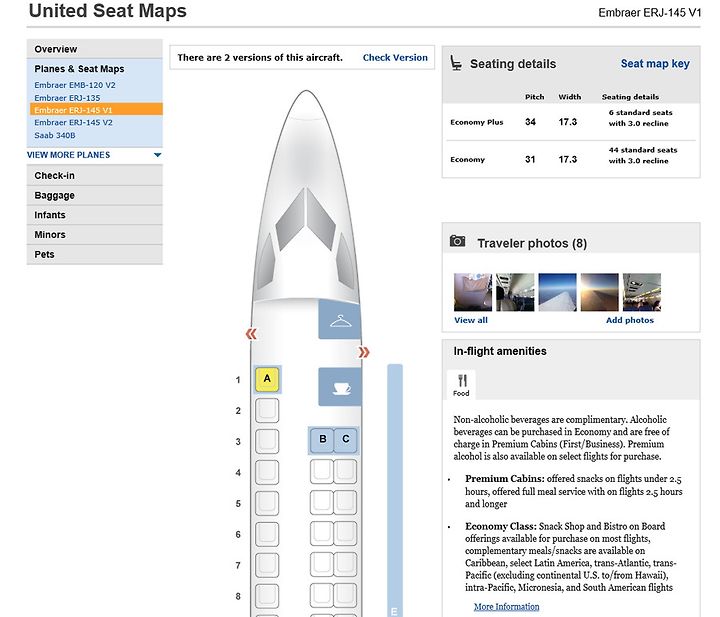Click the left exit door arrow marker

pos(251,334)
